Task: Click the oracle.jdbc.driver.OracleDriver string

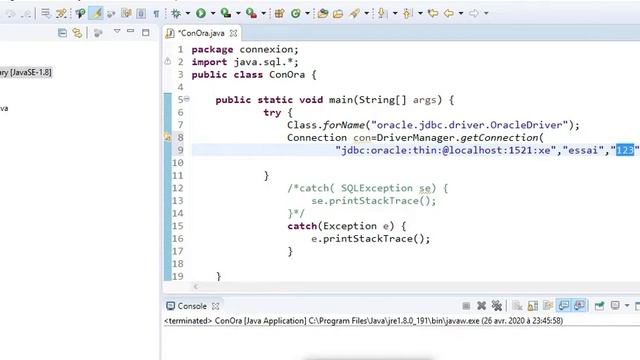Action: pyautogui.click(x=469, y=125)
